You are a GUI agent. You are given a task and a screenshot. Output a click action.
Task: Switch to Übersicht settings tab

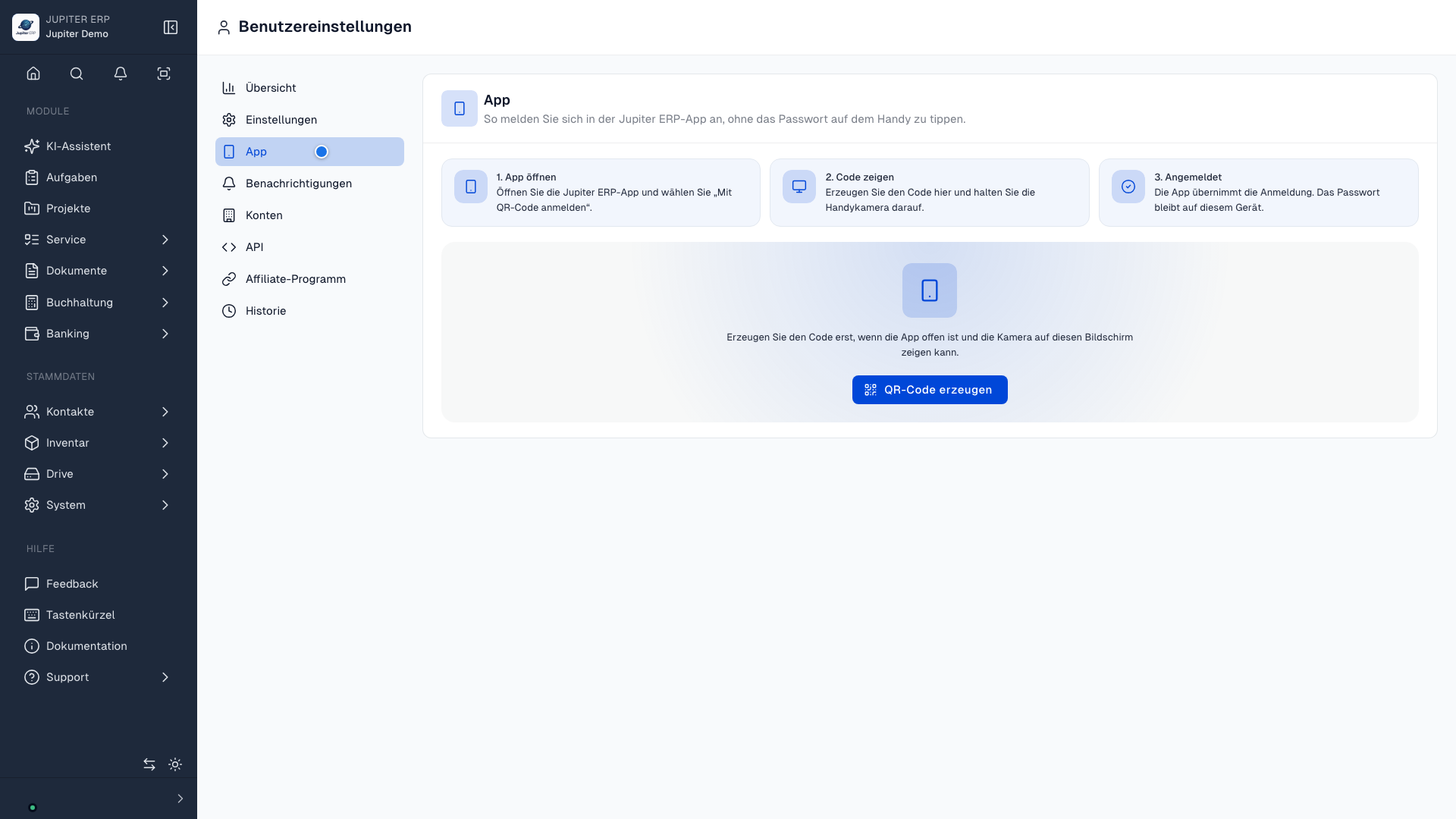tap(309, 88)
